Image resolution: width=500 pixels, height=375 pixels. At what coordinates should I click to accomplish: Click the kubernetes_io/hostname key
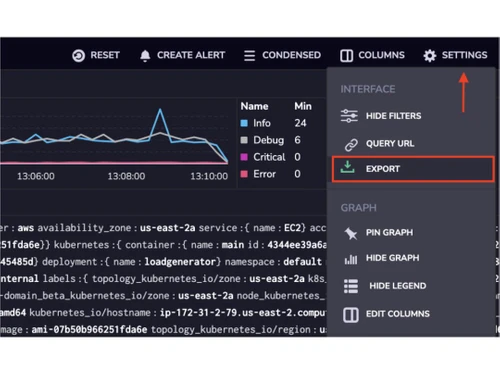point(90,313)
